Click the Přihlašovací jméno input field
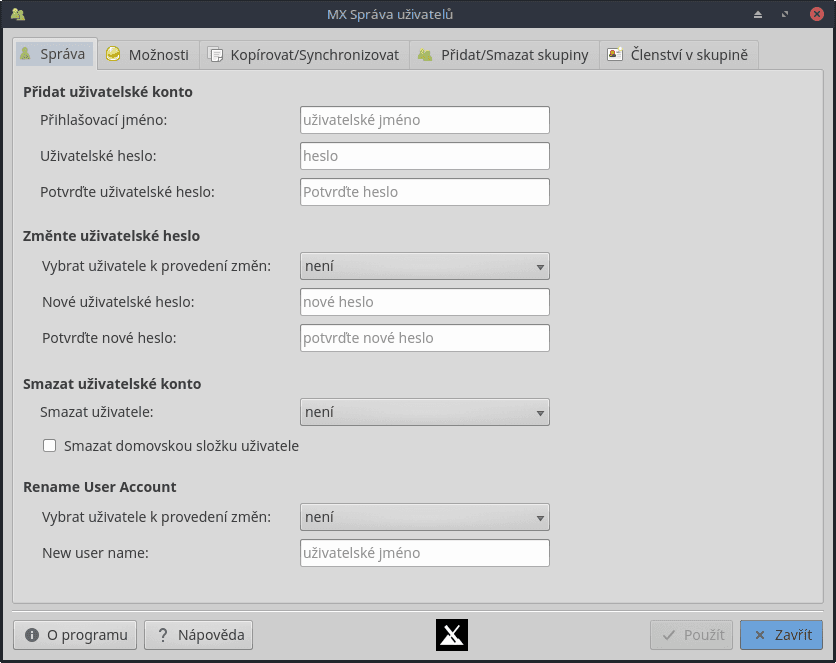The image size is (836, 663). pyautogui.click(x=424, y=119)
